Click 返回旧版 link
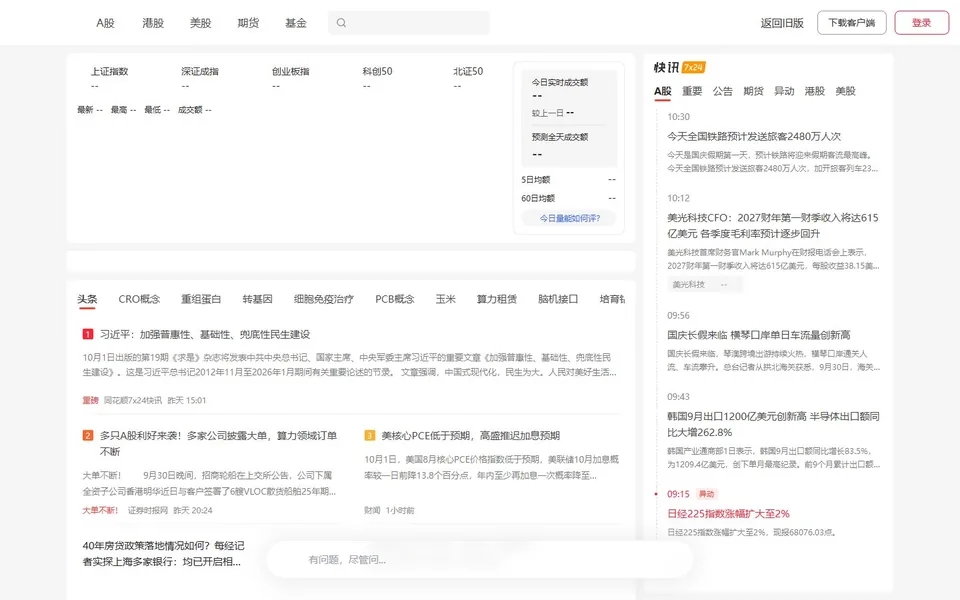960x600 pixels. click(782, 23)
